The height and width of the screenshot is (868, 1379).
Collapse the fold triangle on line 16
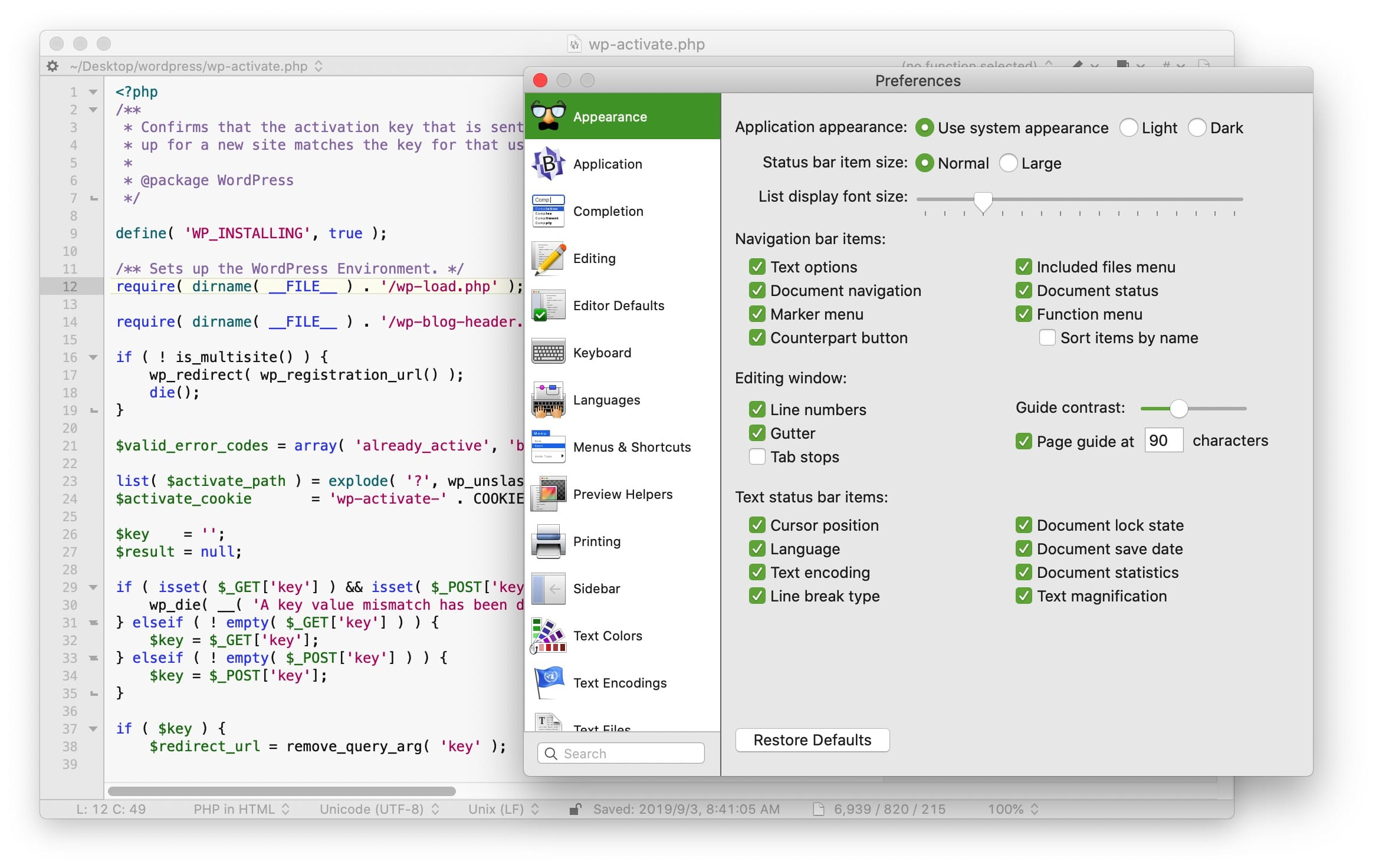coord(93,357)
